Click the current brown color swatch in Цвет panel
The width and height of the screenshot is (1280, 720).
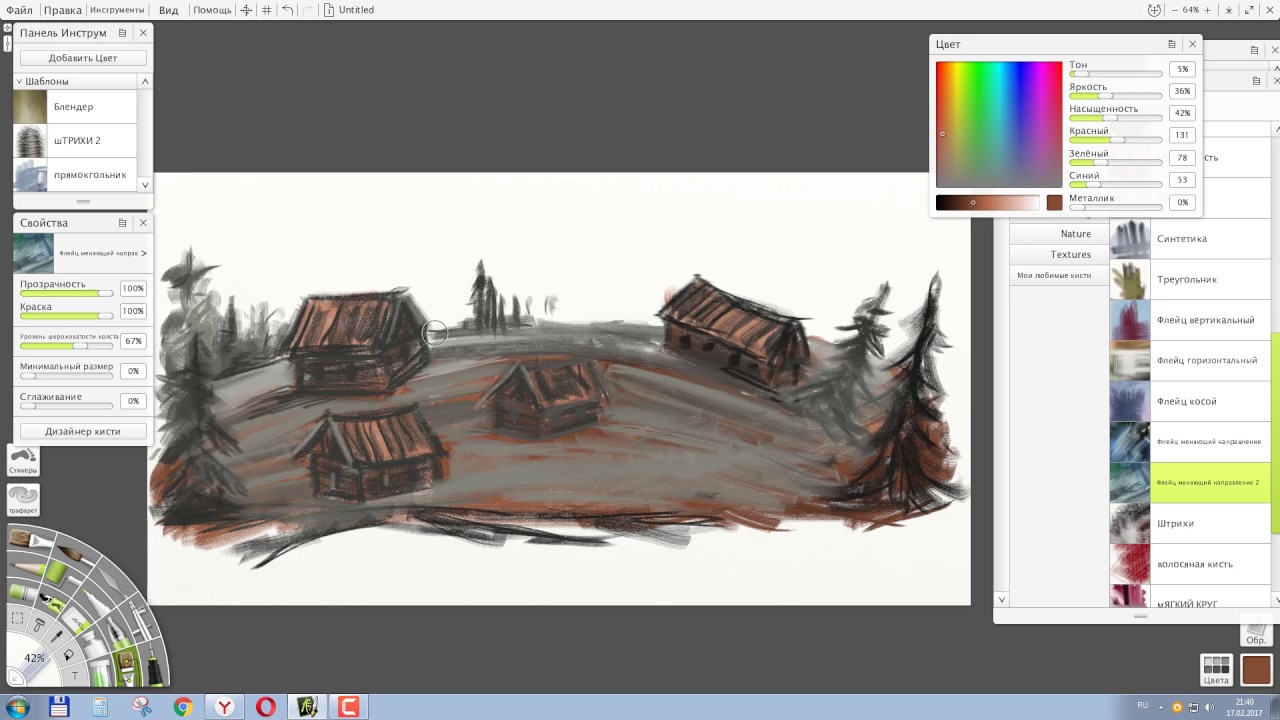(1054, 203)
